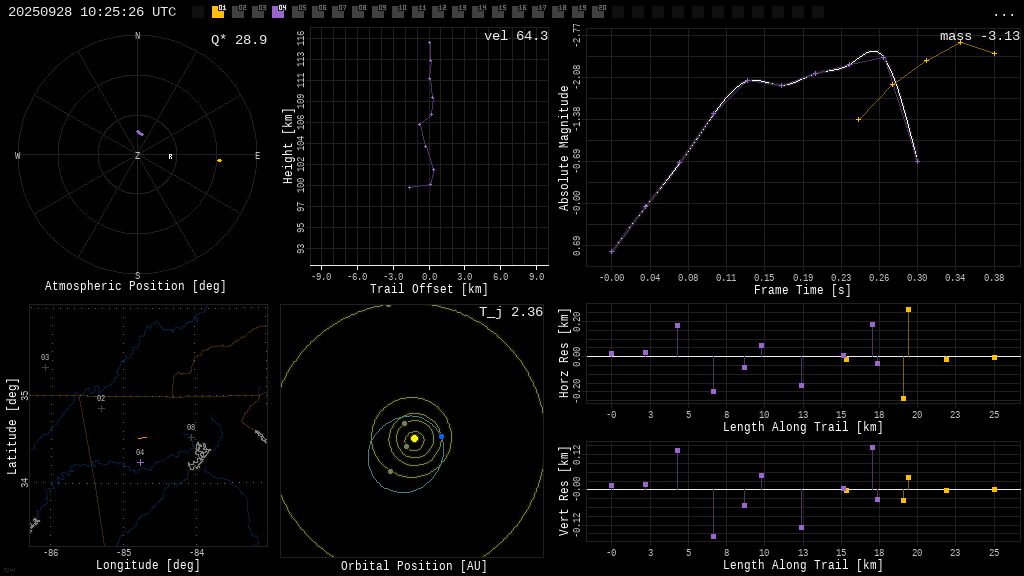
Task: Select the blue Earth dot in orbital plot
Action: coord(441,437)
